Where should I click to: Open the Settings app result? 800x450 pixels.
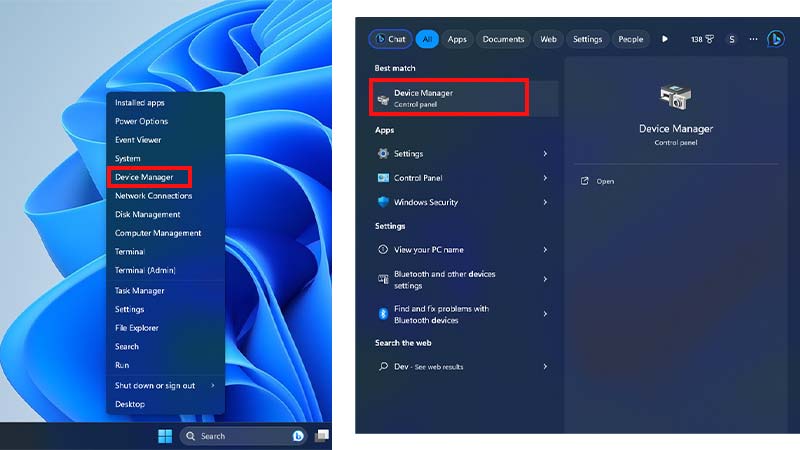click(x=463, y=154)
